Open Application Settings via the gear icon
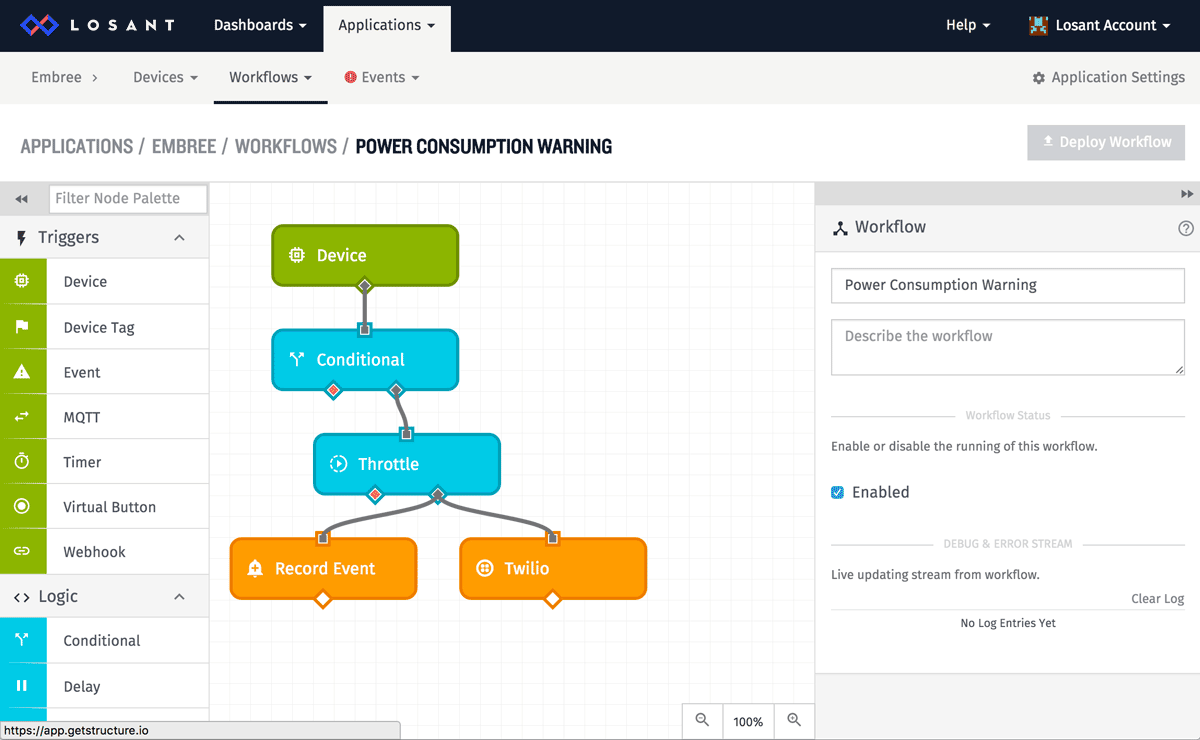The image size is (1200, 740). click(1041, 77)
